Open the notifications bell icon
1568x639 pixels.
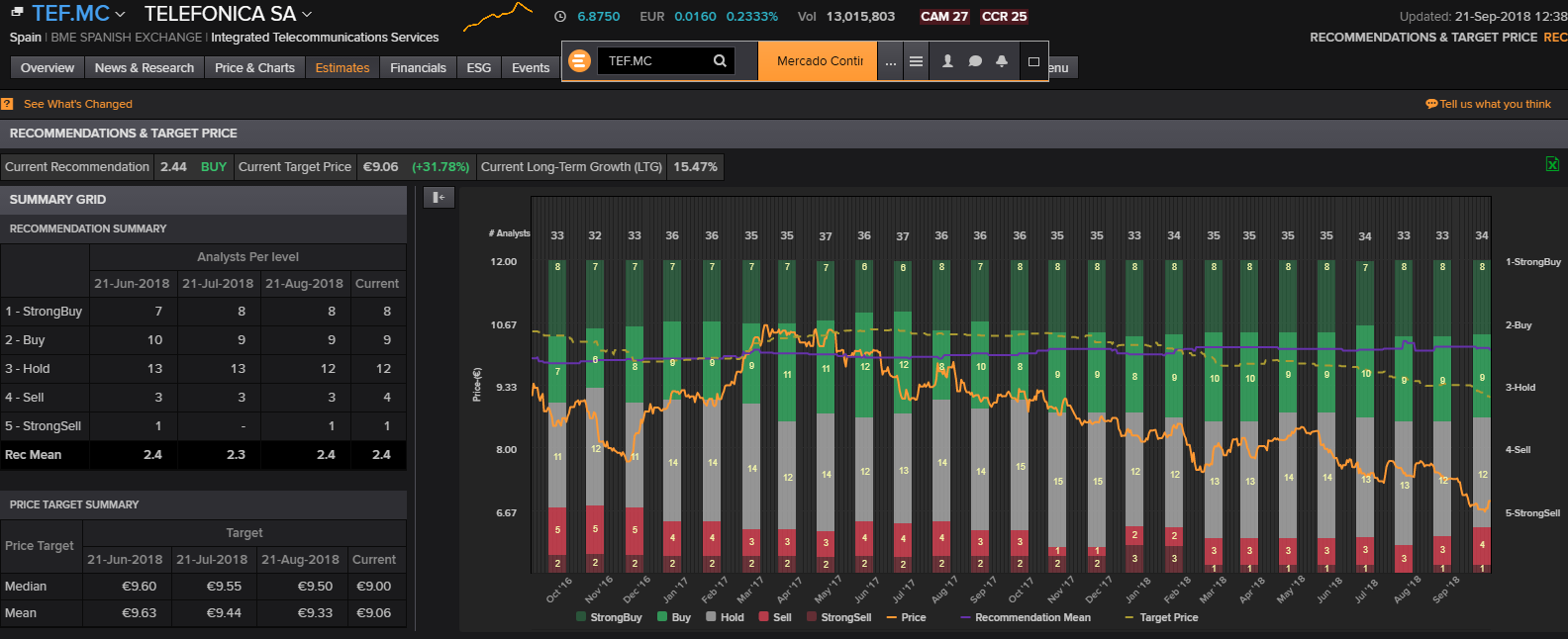[1002, 61]
